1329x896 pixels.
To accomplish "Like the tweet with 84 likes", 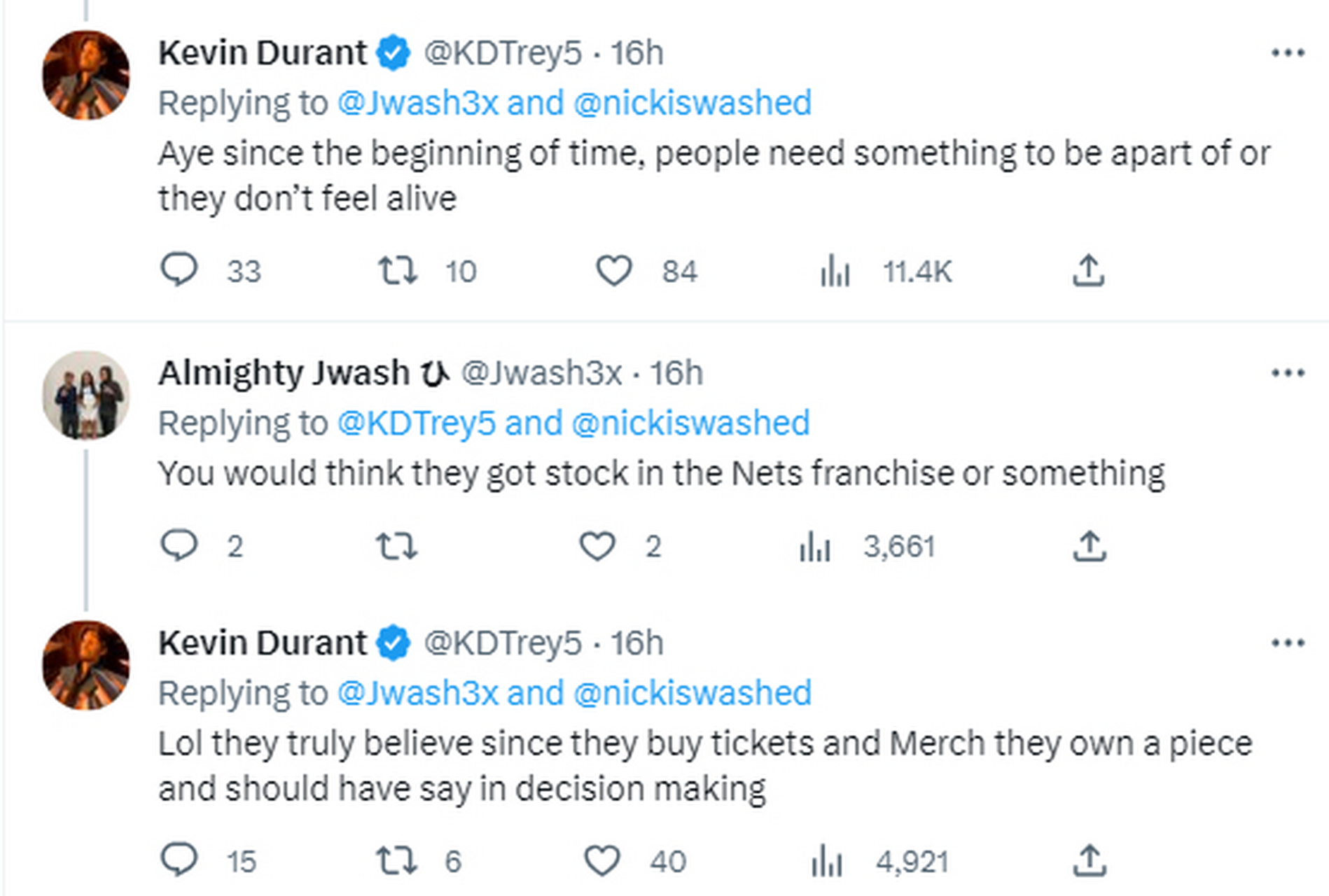I will tap(614, 270).
